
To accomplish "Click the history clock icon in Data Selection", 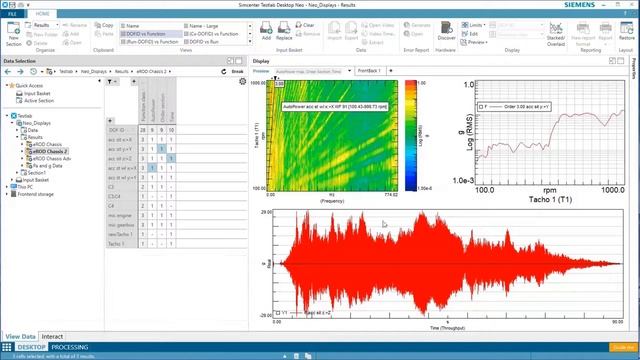I will point(33,71).
